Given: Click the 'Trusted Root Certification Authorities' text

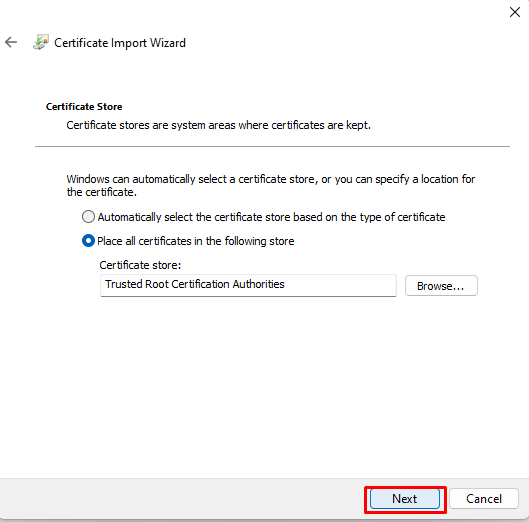Looking at the screenshot, I should pos(195,284).
